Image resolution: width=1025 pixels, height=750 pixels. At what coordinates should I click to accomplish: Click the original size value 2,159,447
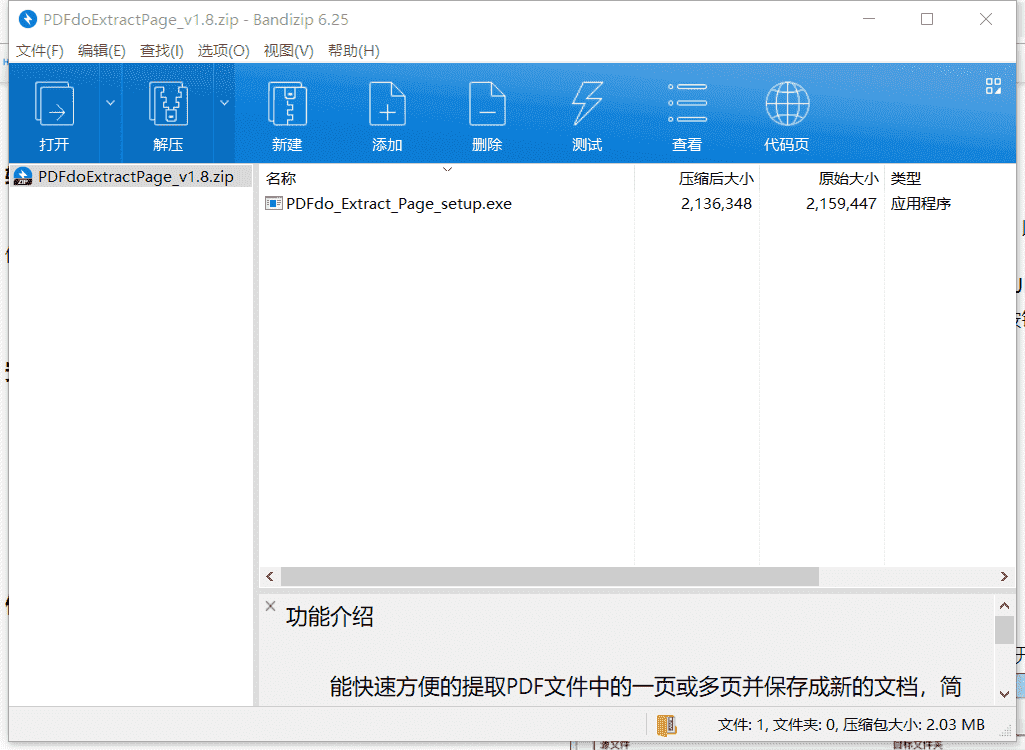[841, 203]
